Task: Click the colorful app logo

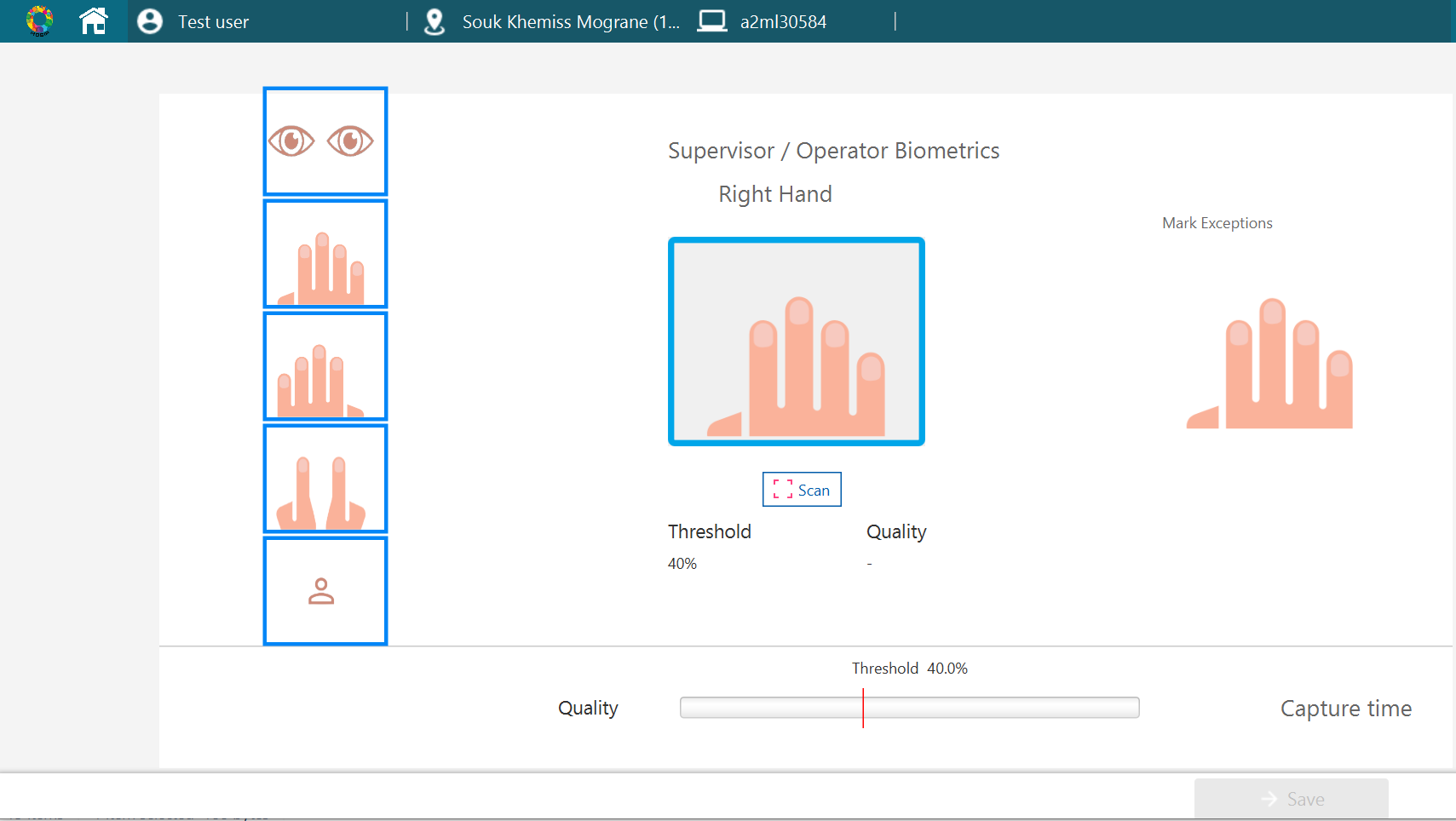Action: tap(39, 21)
